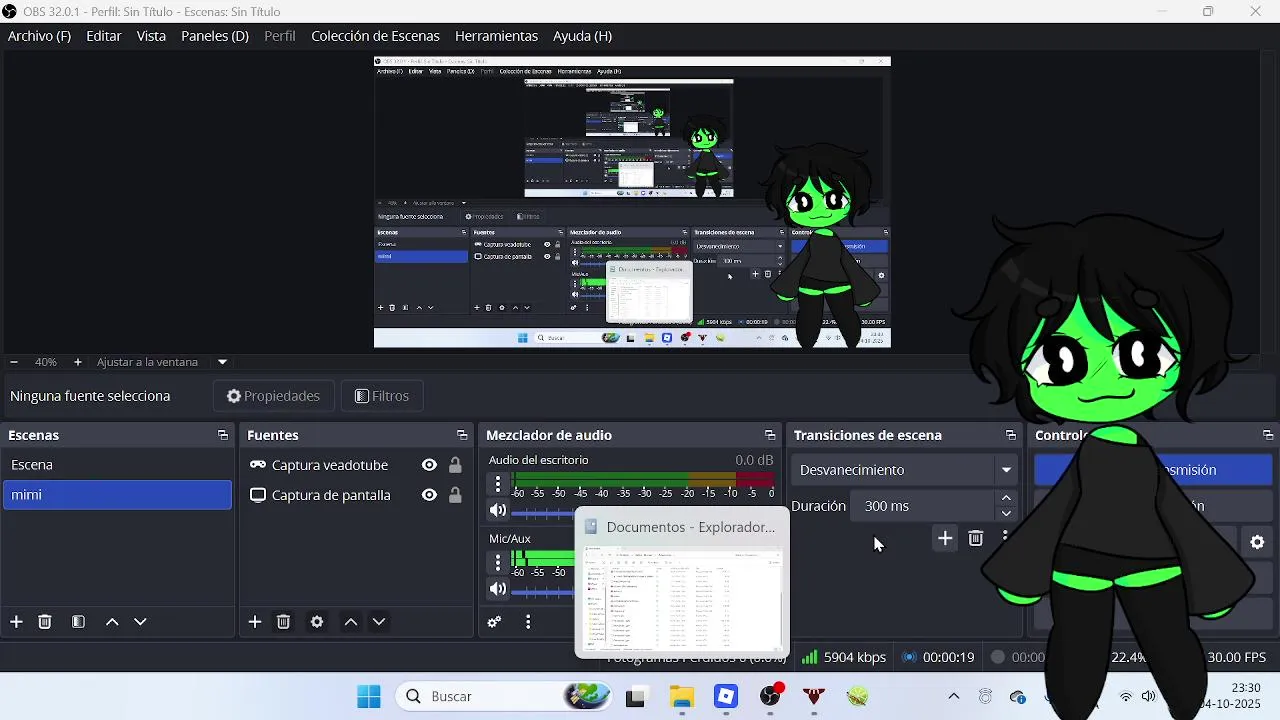
Task: Open source properties gear in Fuentes panel
Action: (317, 622)
